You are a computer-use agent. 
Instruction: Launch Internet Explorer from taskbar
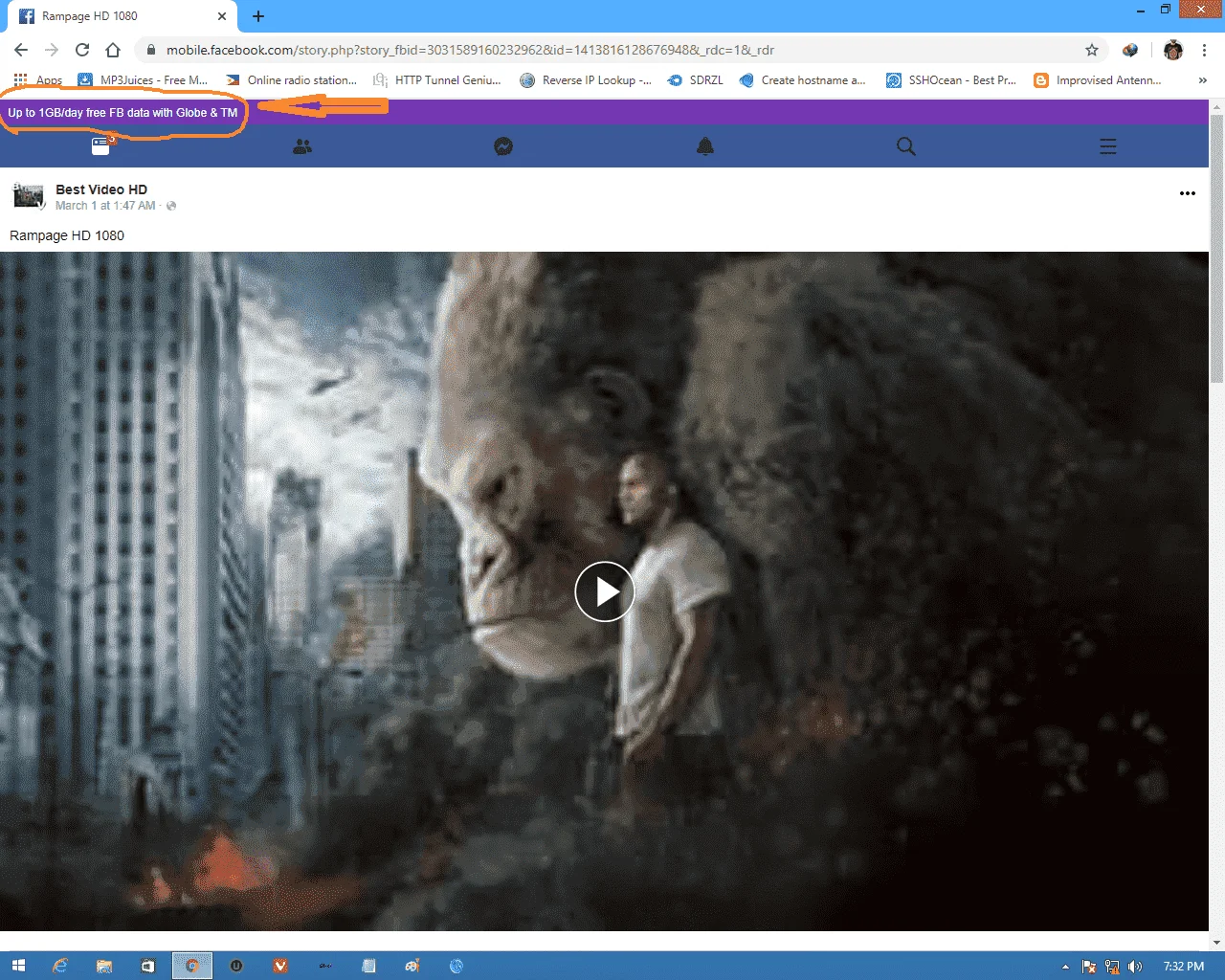point(60,966)
